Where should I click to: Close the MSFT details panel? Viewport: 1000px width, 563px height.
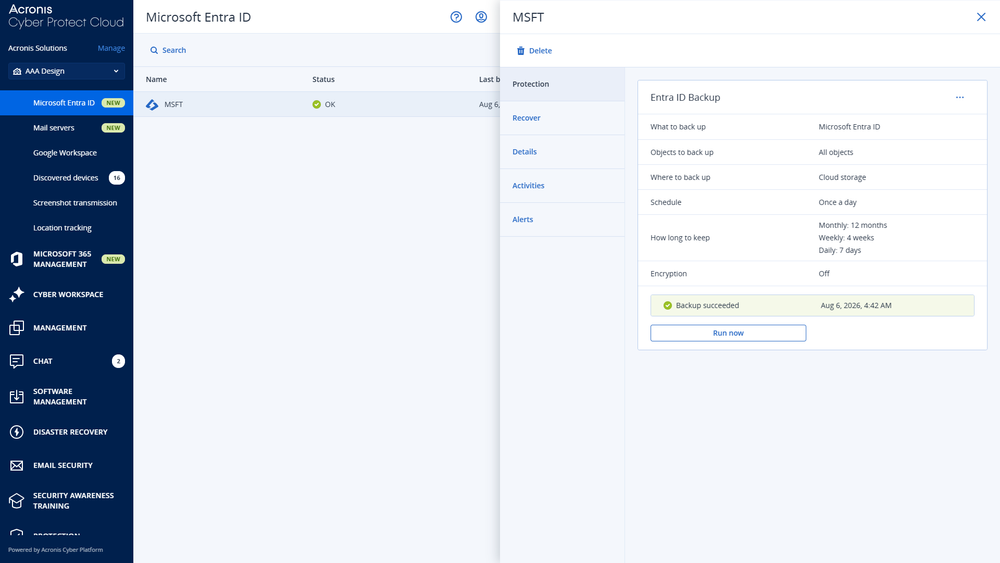click(x=981, y=17)
